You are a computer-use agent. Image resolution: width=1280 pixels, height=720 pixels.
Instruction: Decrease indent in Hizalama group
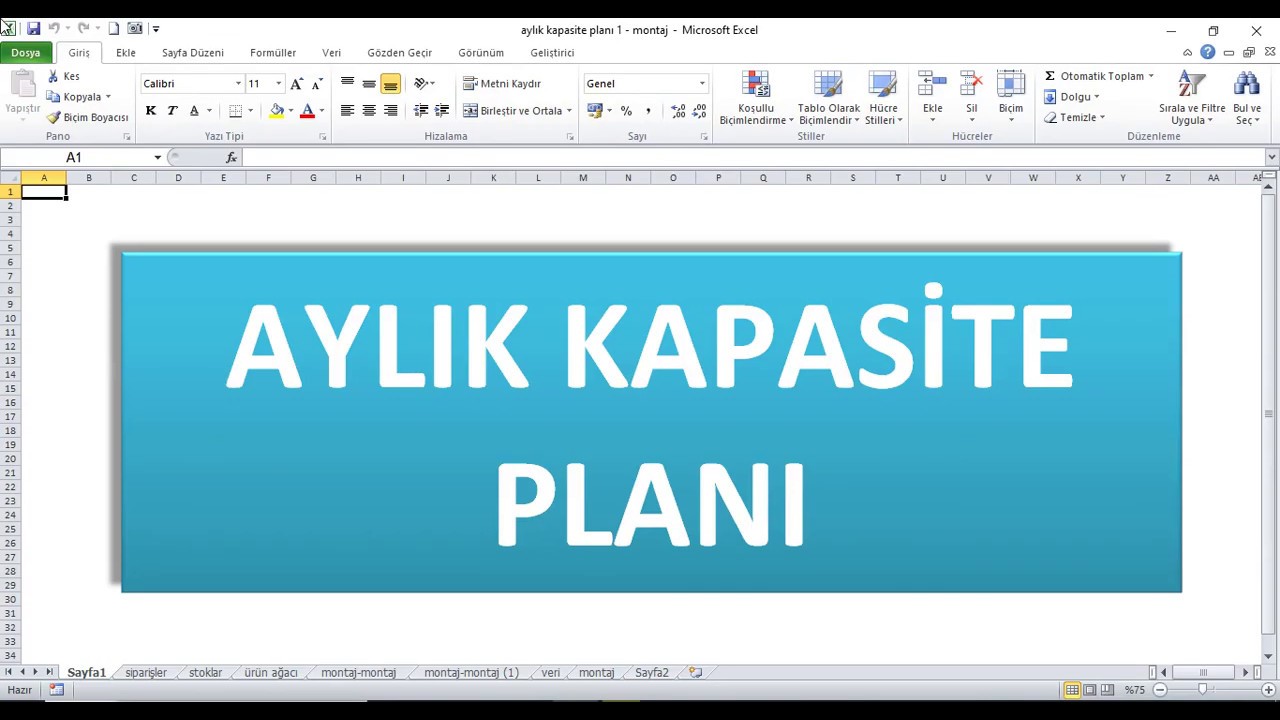point(421,111)
